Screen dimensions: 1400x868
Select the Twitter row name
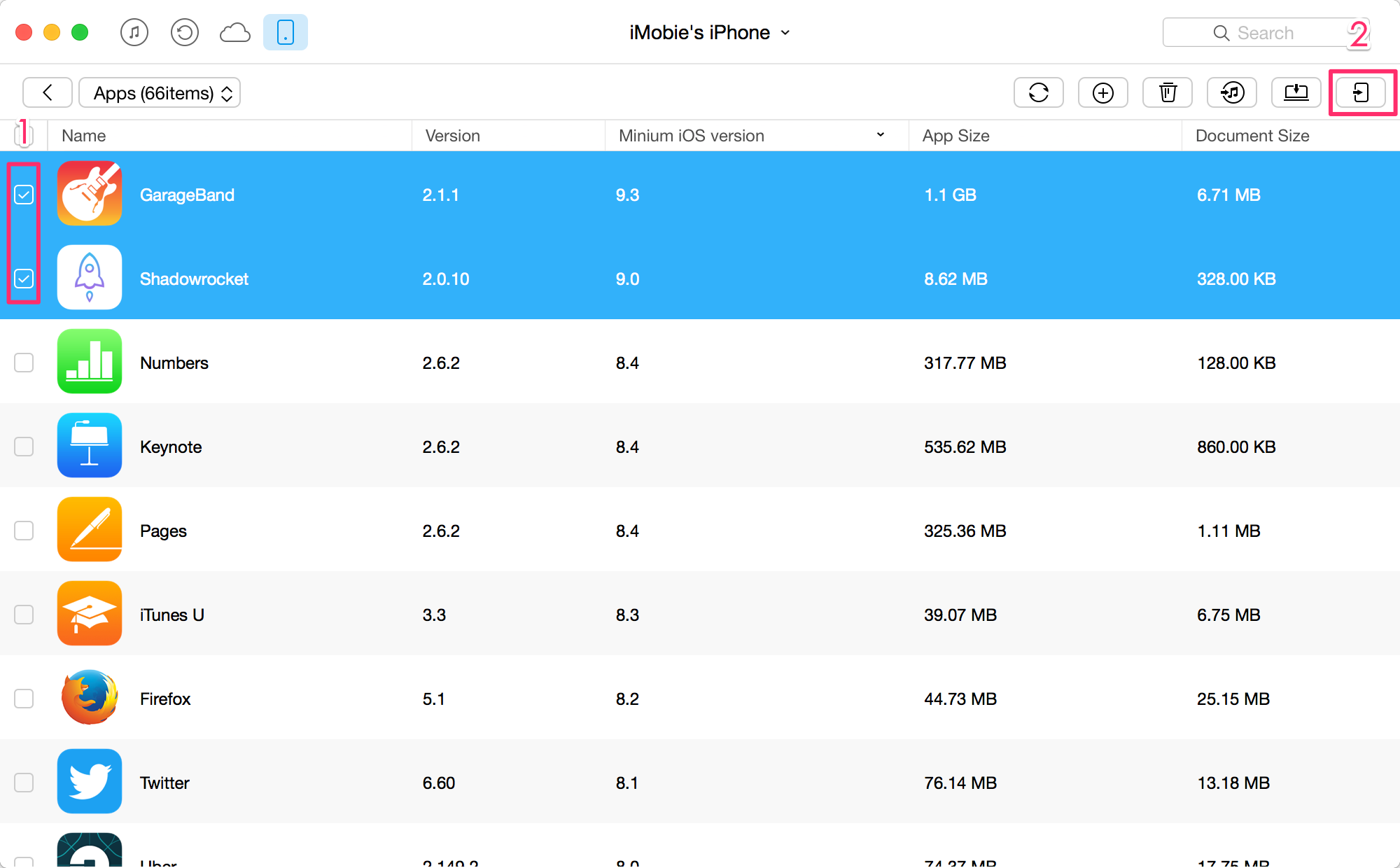164,783
